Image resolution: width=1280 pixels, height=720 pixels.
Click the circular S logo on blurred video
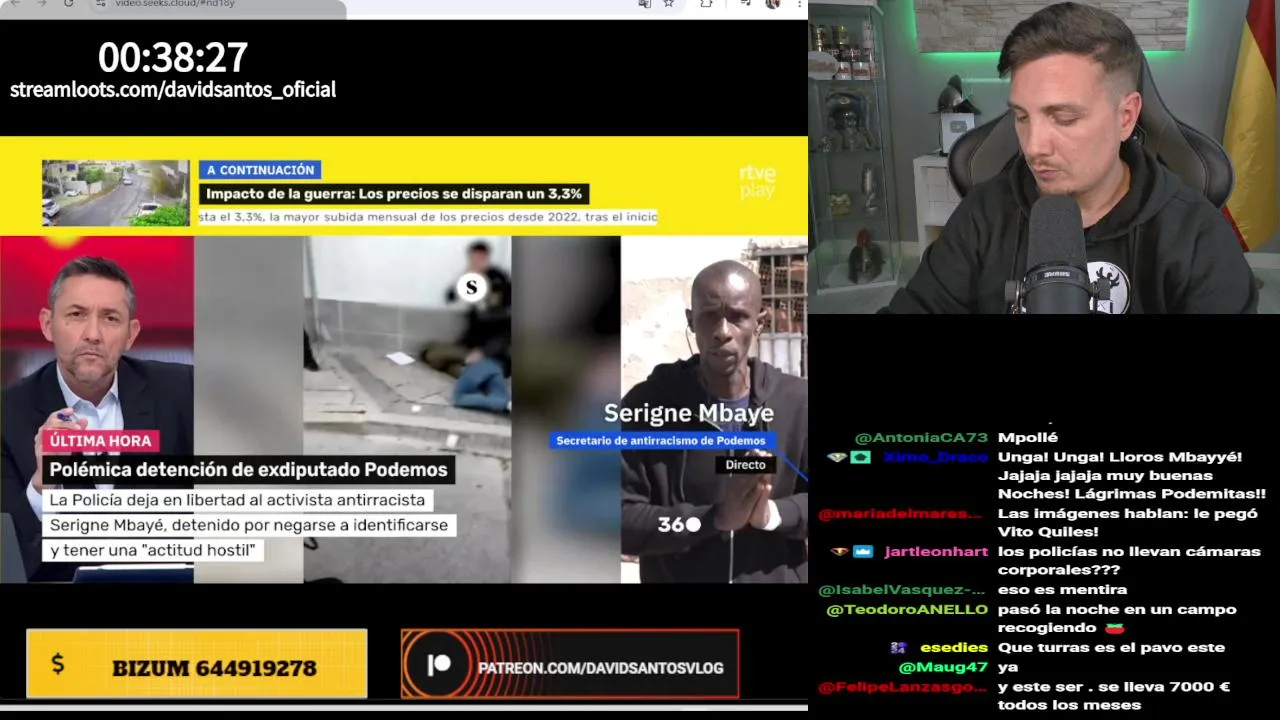pyautogui.click(x=471, y=289)
